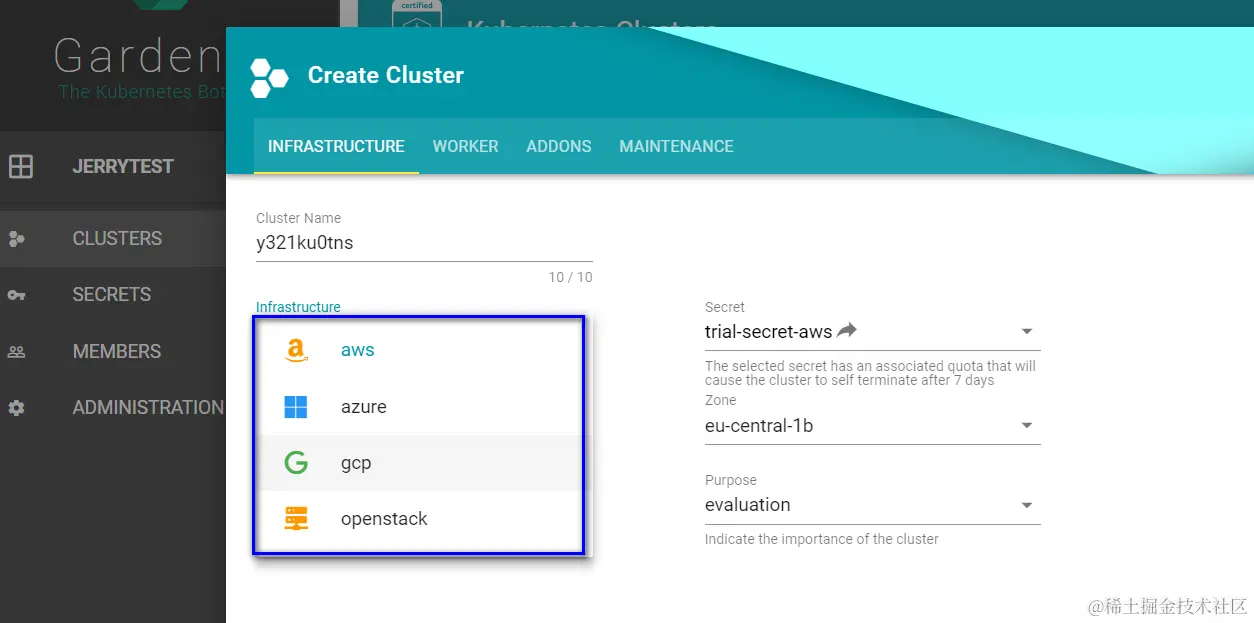Open the Maintenance tab
This screenshot has height=623, width=1254.
click(676, 146)
